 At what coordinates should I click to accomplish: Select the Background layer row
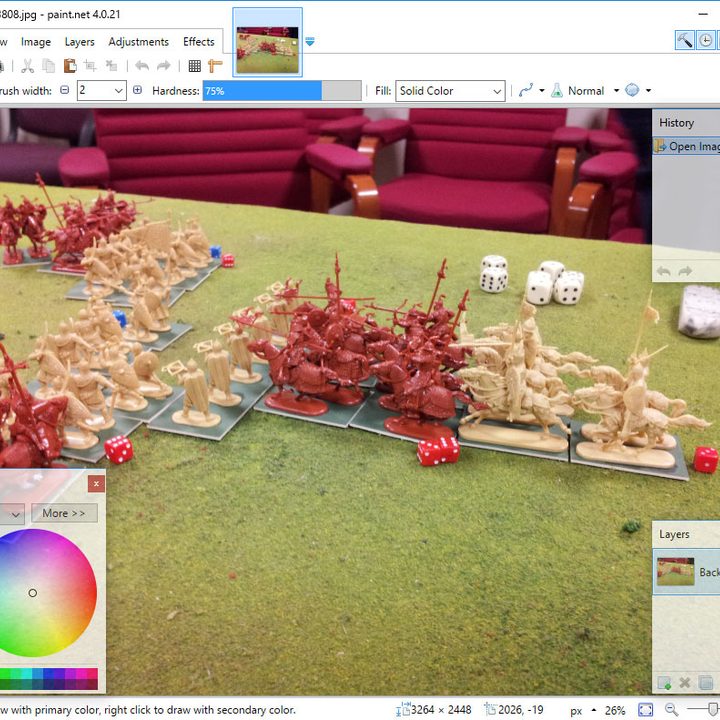point(686,572)
